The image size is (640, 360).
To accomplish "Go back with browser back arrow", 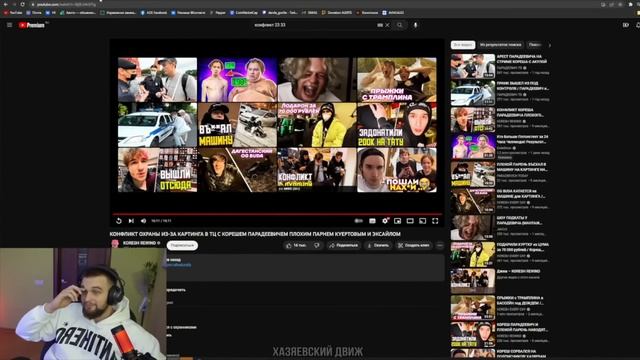I will (5, 4).
